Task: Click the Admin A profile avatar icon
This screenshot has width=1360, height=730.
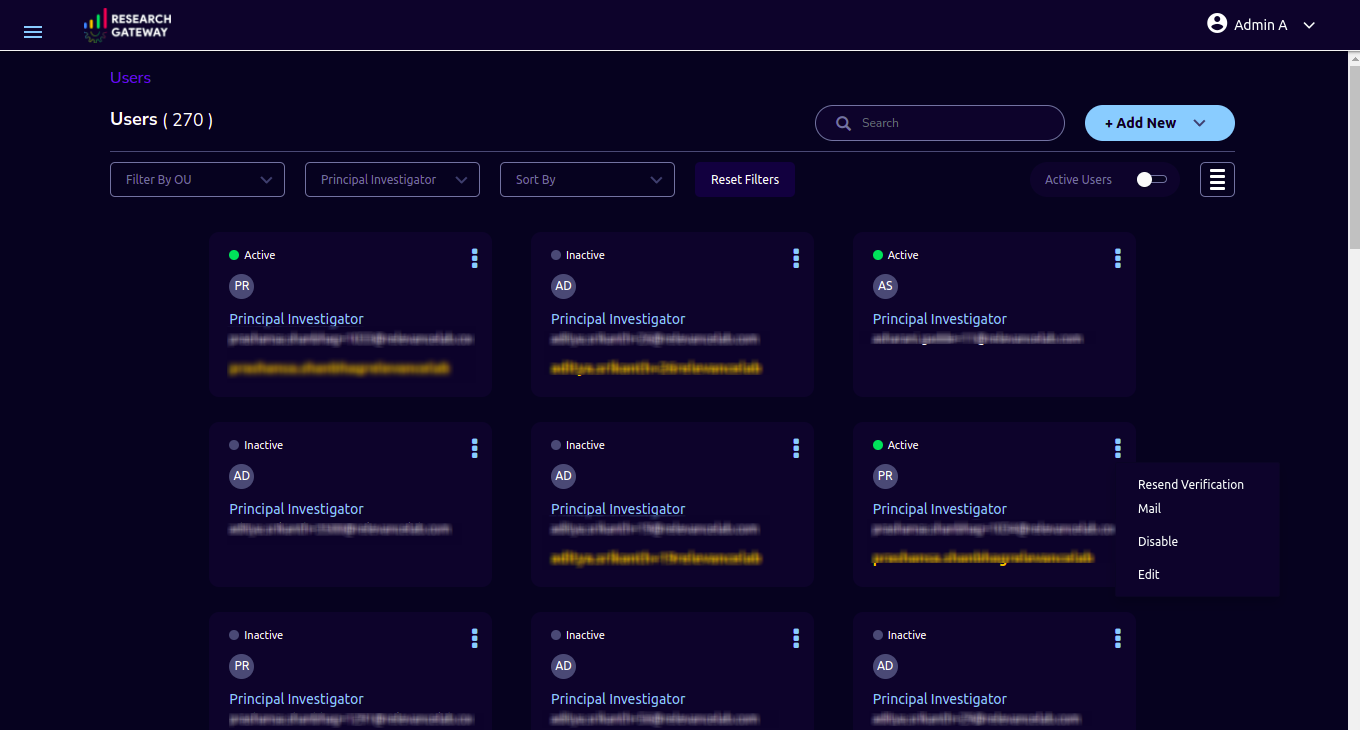Action: pyautogui.click(x=1217, y=23)
